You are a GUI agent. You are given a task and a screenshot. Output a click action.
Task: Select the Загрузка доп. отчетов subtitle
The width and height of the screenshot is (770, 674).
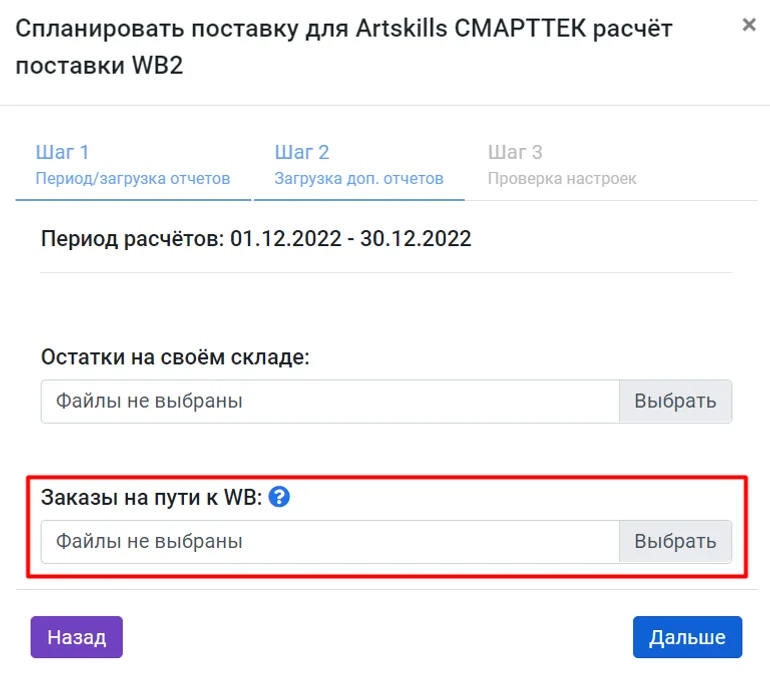tap(359, 178)
